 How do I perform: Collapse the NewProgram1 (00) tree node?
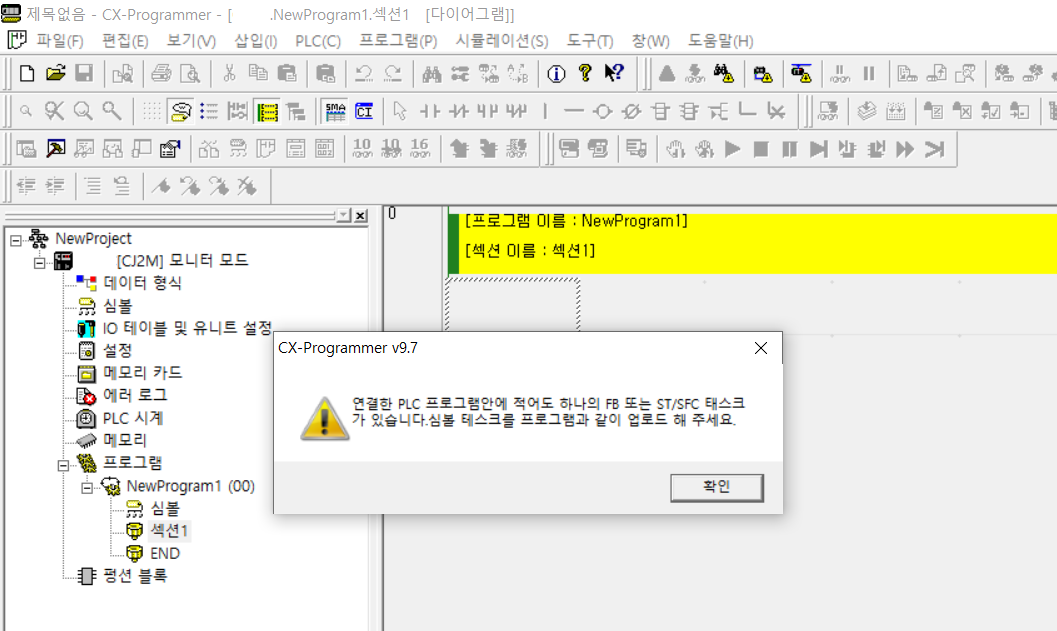[87, 488]
